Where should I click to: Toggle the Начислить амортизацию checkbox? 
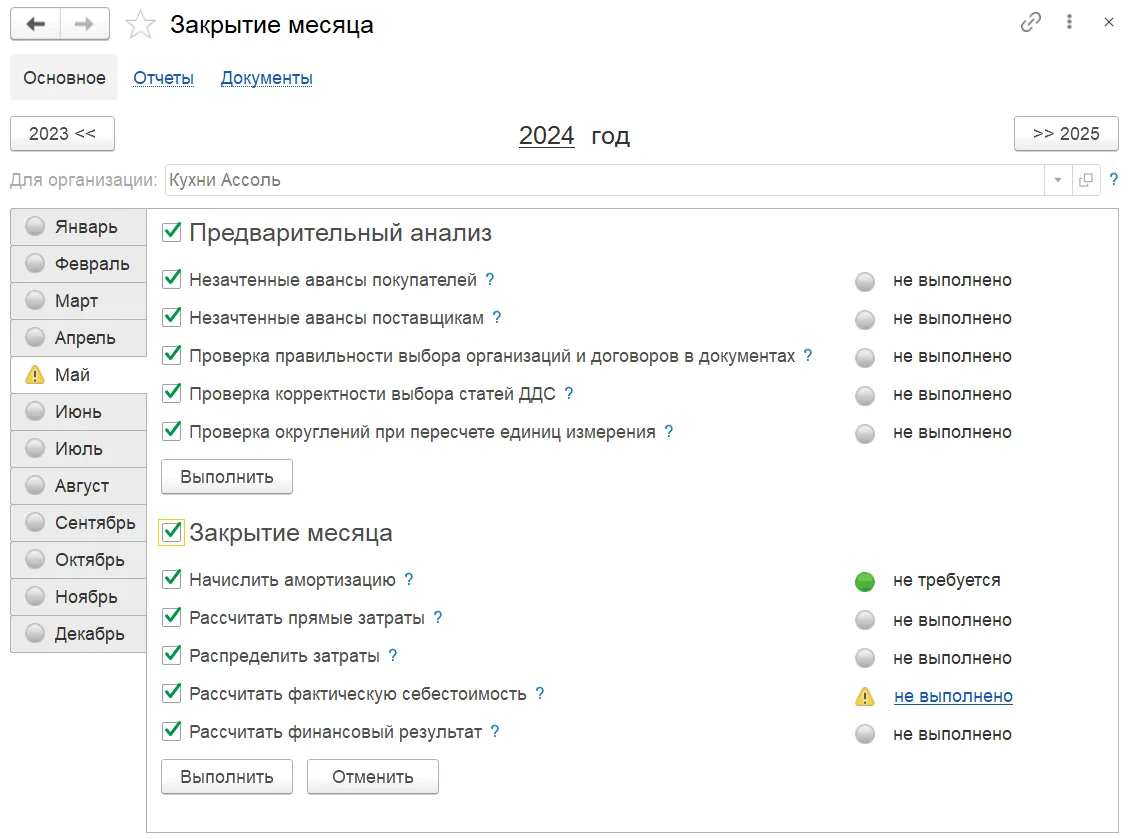point(172,579)
